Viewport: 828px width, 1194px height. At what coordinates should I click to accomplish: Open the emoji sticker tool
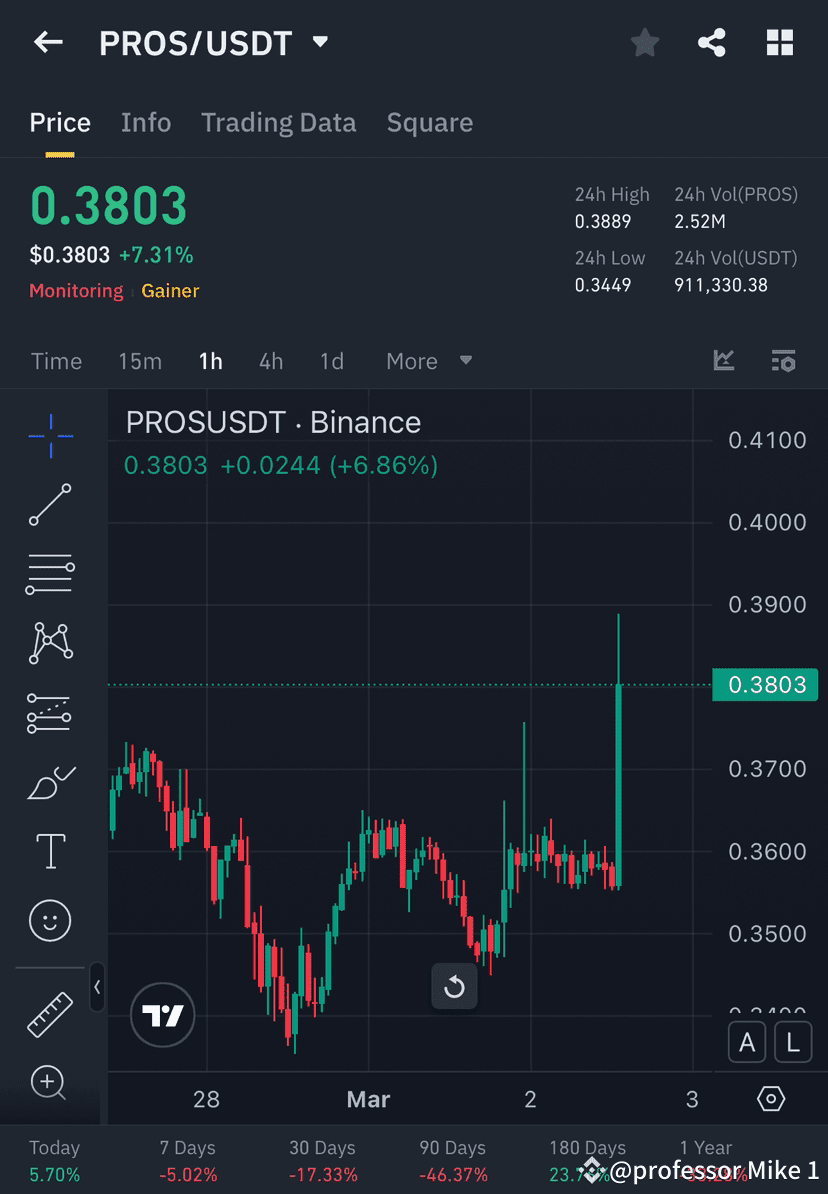tap(50, 920)
